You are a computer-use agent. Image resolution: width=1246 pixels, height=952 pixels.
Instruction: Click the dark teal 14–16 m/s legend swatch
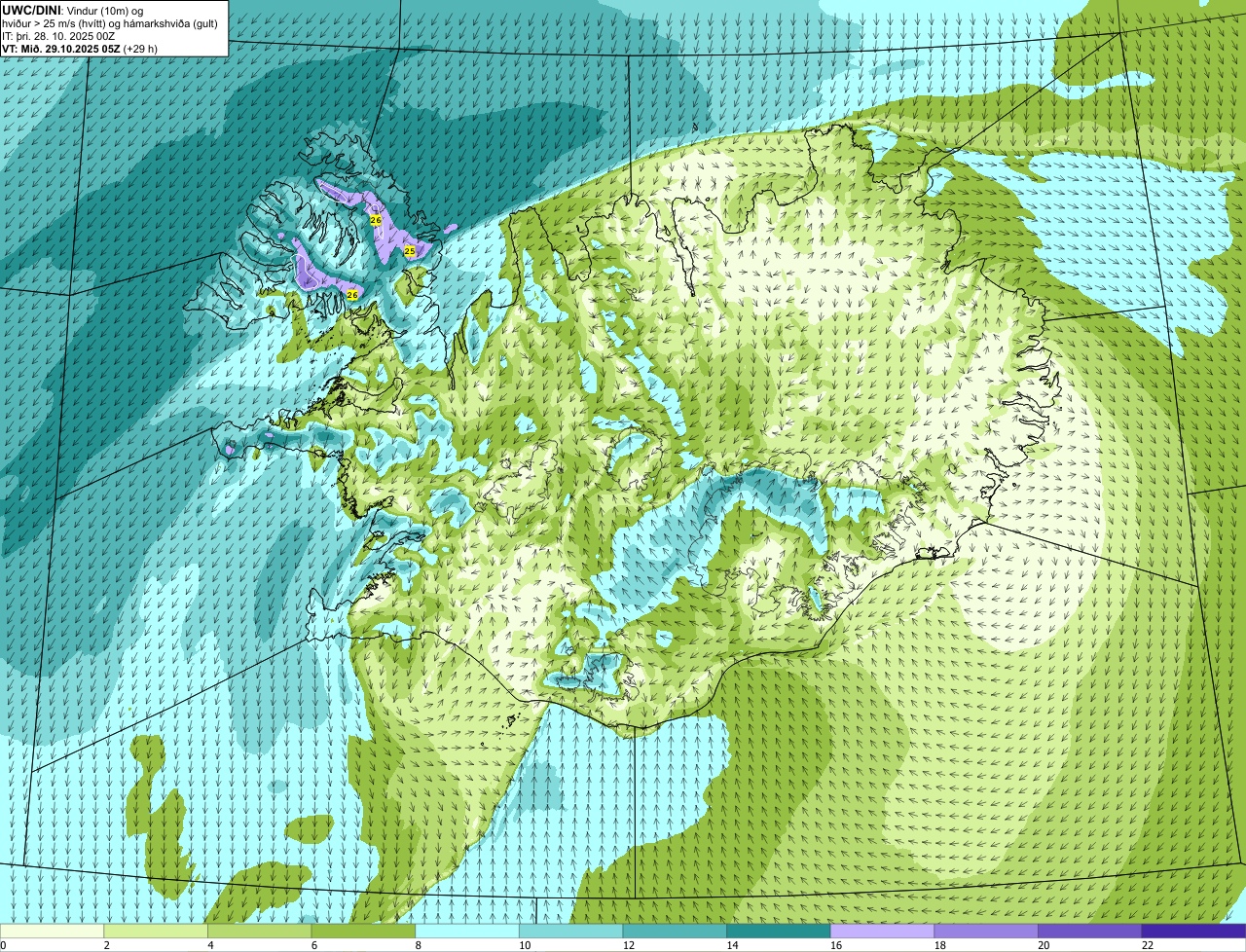(778, 931)
